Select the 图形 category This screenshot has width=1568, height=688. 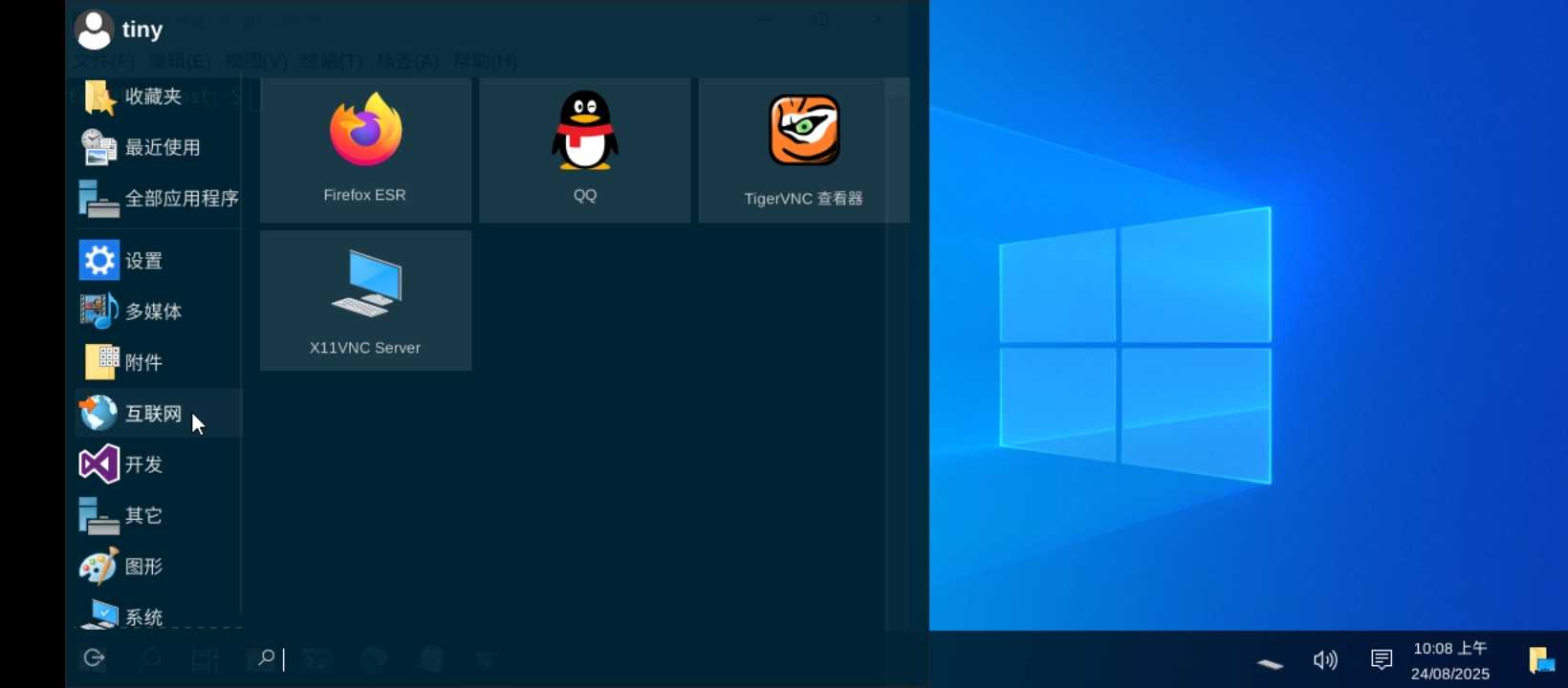[143, 566]
